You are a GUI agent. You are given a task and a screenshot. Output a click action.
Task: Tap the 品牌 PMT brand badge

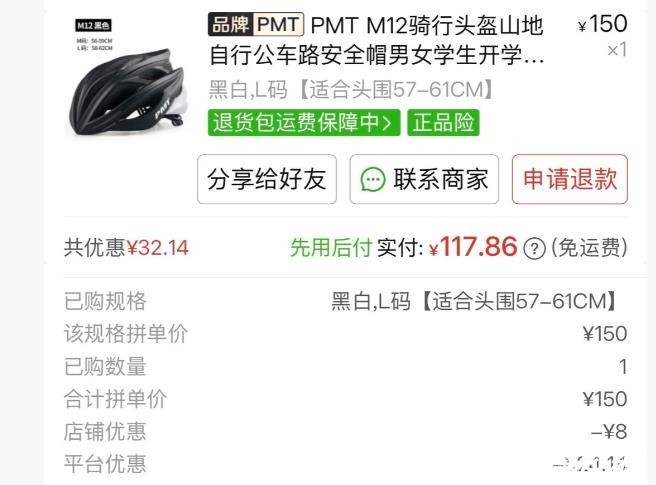pos(256,24)
